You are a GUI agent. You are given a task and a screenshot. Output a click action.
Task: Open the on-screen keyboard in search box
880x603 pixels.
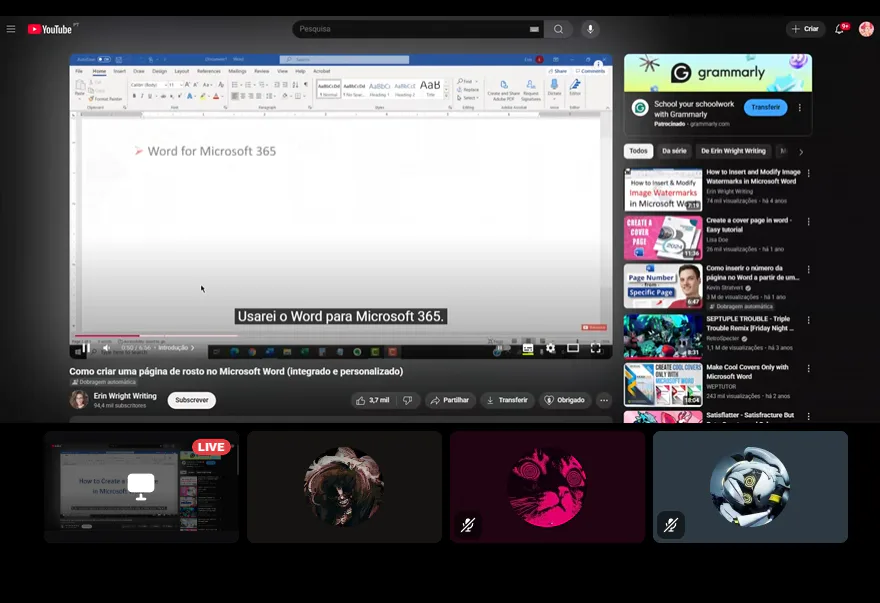534,29
